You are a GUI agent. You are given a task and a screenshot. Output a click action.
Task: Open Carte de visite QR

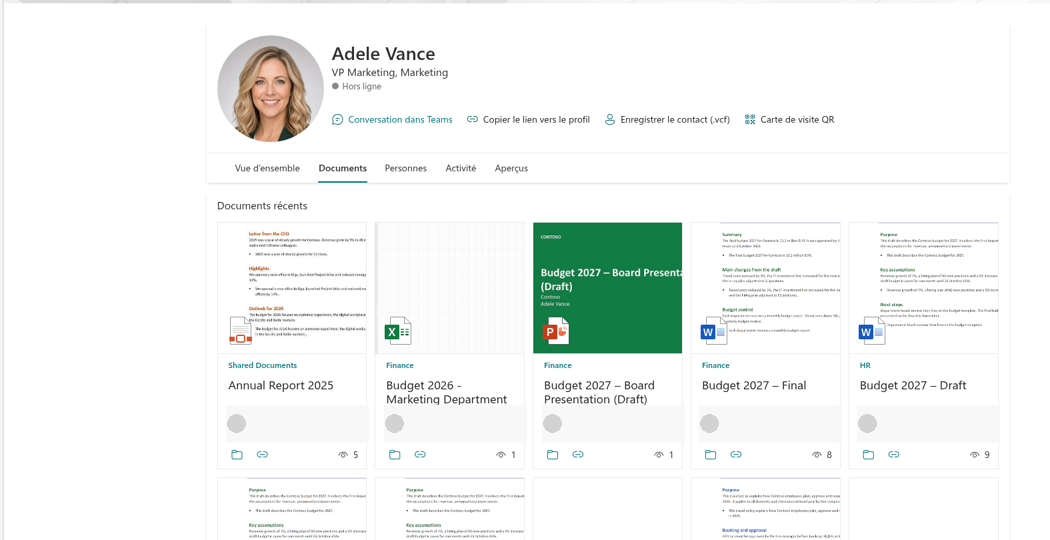click(x=790, y=120)
